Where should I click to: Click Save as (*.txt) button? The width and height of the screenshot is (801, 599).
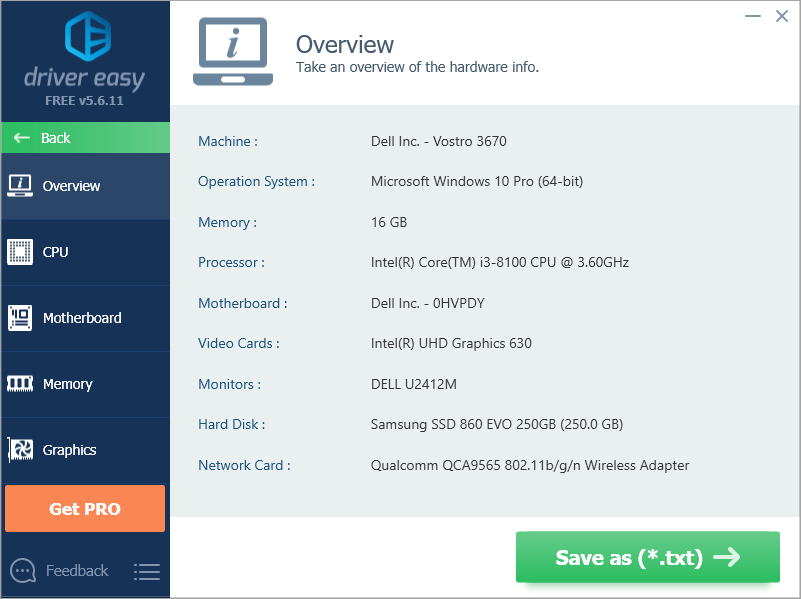coord(648,557)
